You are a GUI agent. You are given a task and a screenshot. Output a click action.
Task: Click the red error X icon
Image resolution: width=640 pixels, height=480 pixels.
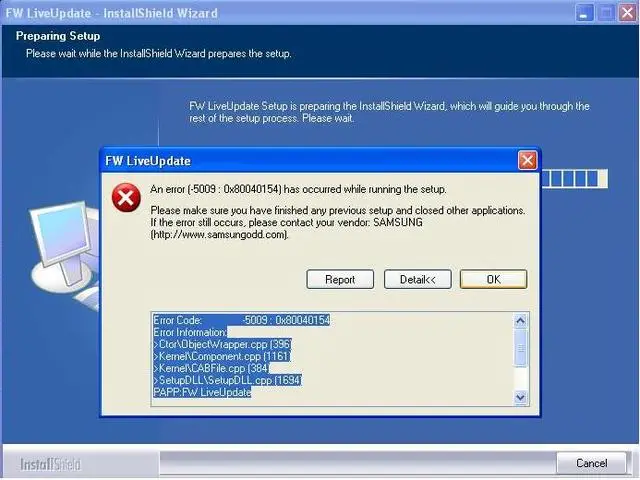(126, 198)
